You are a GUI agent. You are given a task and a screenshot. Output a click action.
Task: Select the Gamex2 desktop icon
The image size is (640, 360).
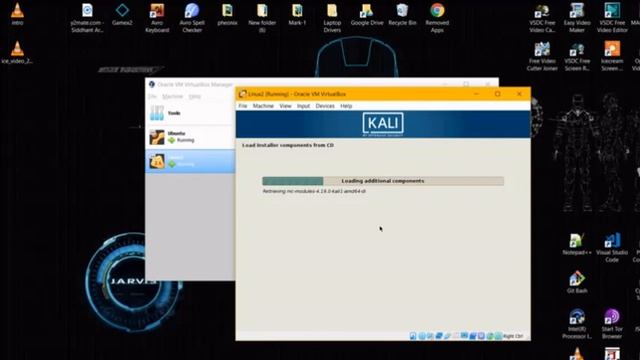[122, 15]
